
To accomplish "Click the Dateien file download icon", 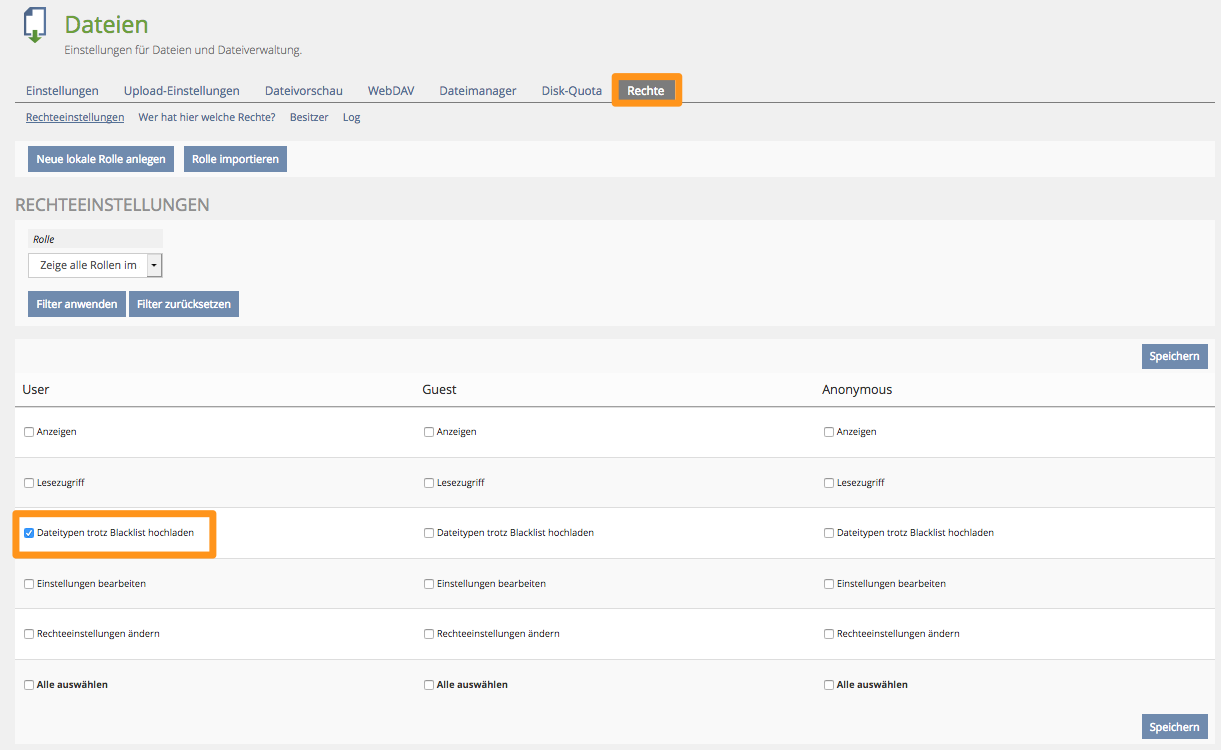I will pos(35,26).
